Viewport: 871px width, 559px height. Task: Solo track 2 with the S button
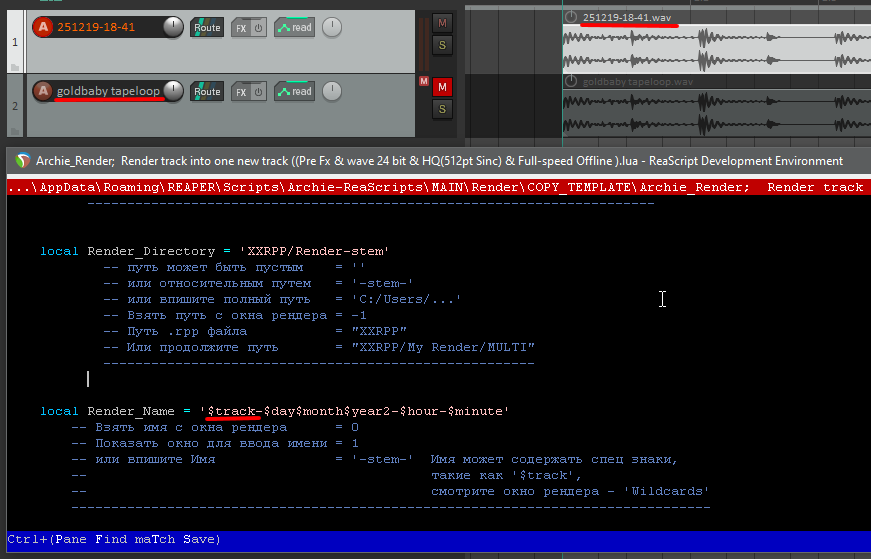442,109
